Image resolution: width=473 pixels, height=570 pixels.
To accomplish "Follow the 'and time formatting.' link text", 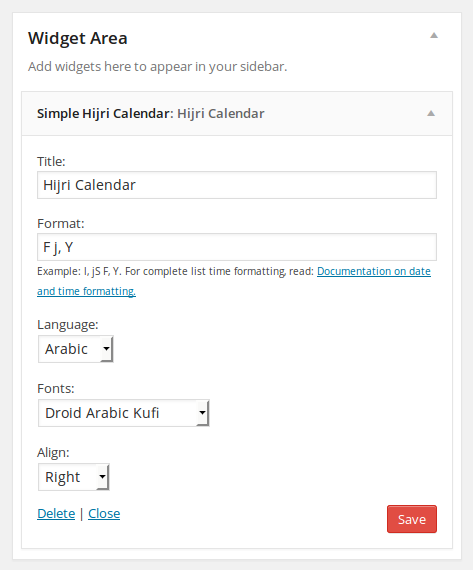I will click(x=87, y=291).
